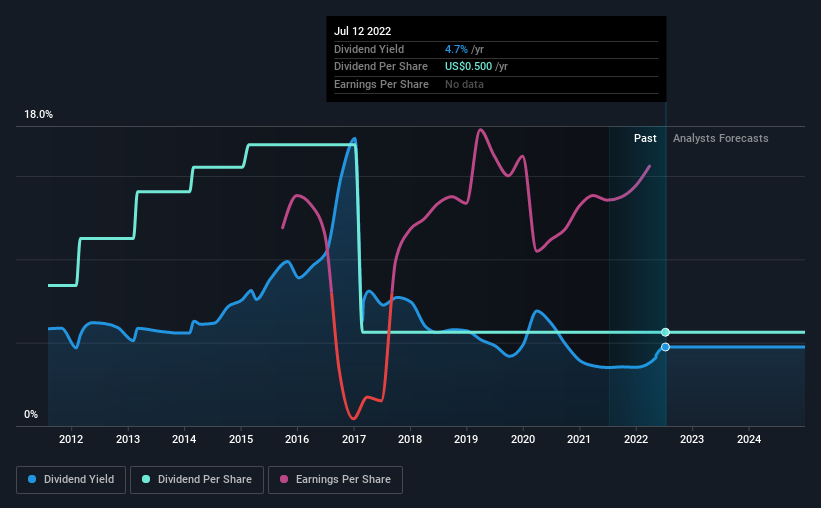
Task: Click the teal Dividend Per Share legend dot
Action: pyautogui.click(x=146, y=479)
